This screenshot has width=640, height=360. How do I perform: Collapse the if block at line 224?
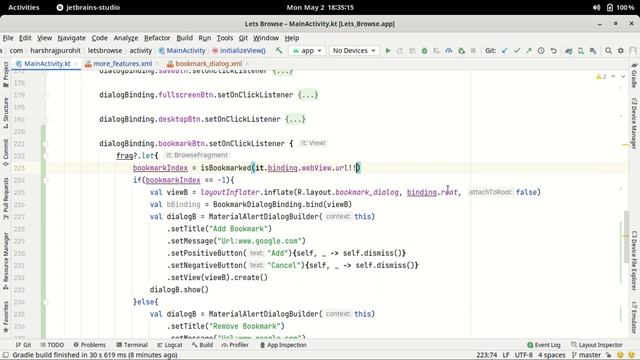(x=46, y=180)
